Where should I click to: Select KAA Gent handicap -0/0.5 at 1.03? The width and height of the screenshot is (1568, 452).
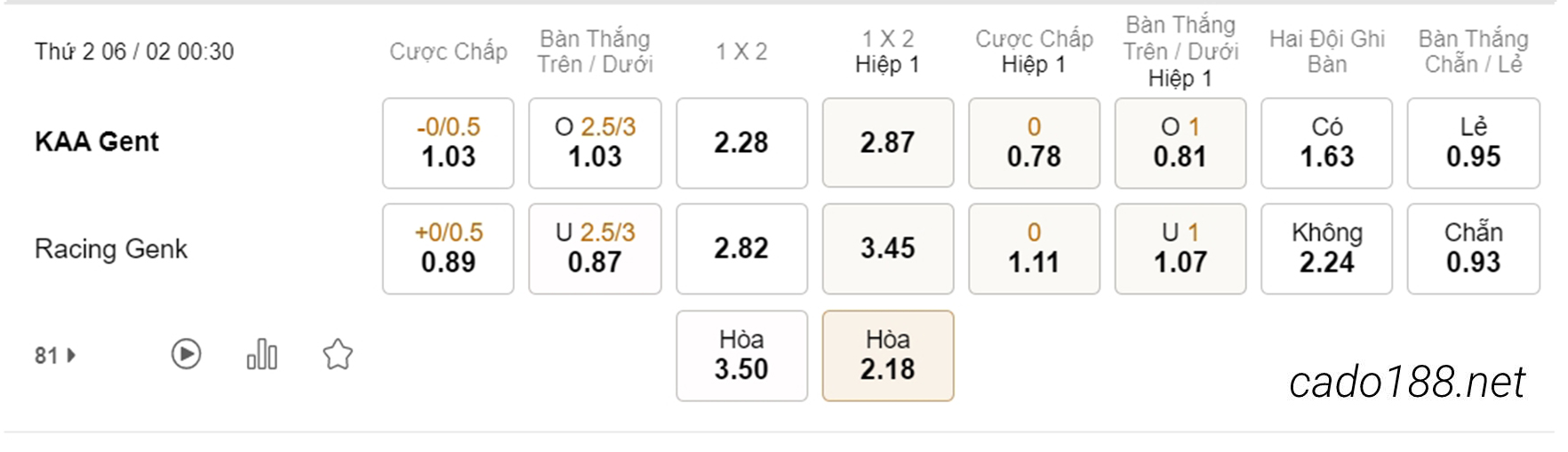448,143
